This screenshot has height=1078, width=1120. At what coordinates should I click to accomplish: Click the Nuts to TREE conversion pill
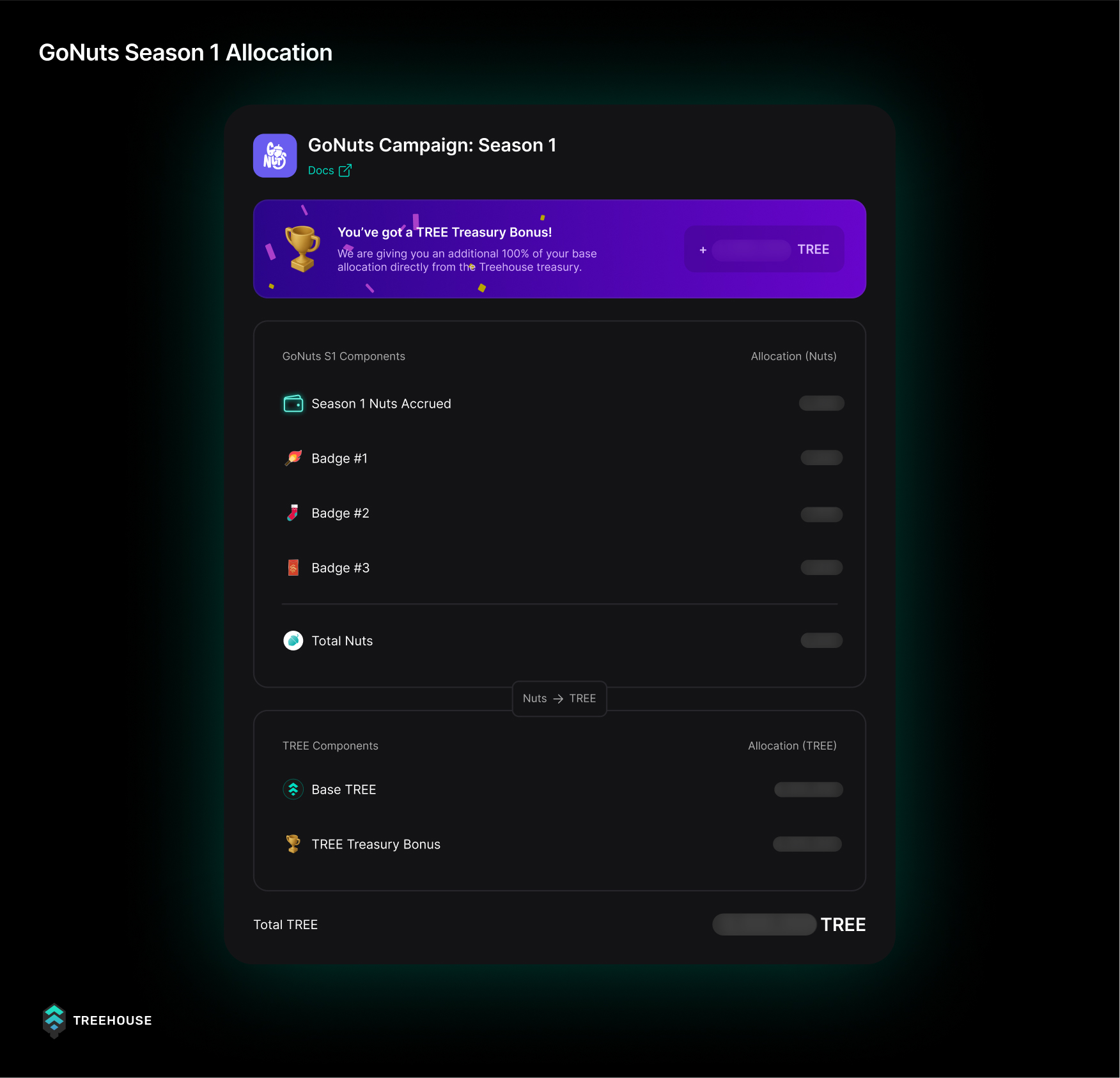(559, 698)
